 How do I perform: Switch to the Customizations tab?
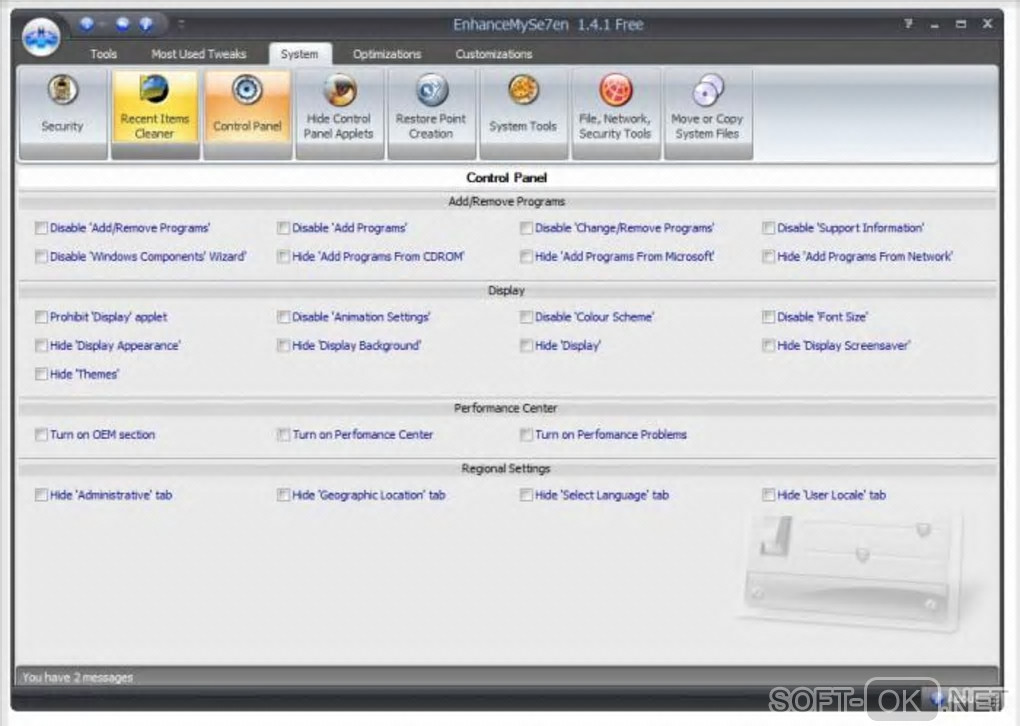(x=494, y=54)
